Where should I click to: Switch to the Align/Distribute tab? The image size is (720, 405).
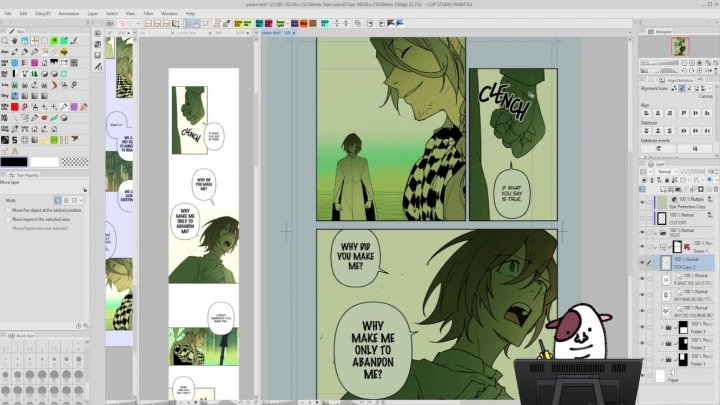(675, 80)
